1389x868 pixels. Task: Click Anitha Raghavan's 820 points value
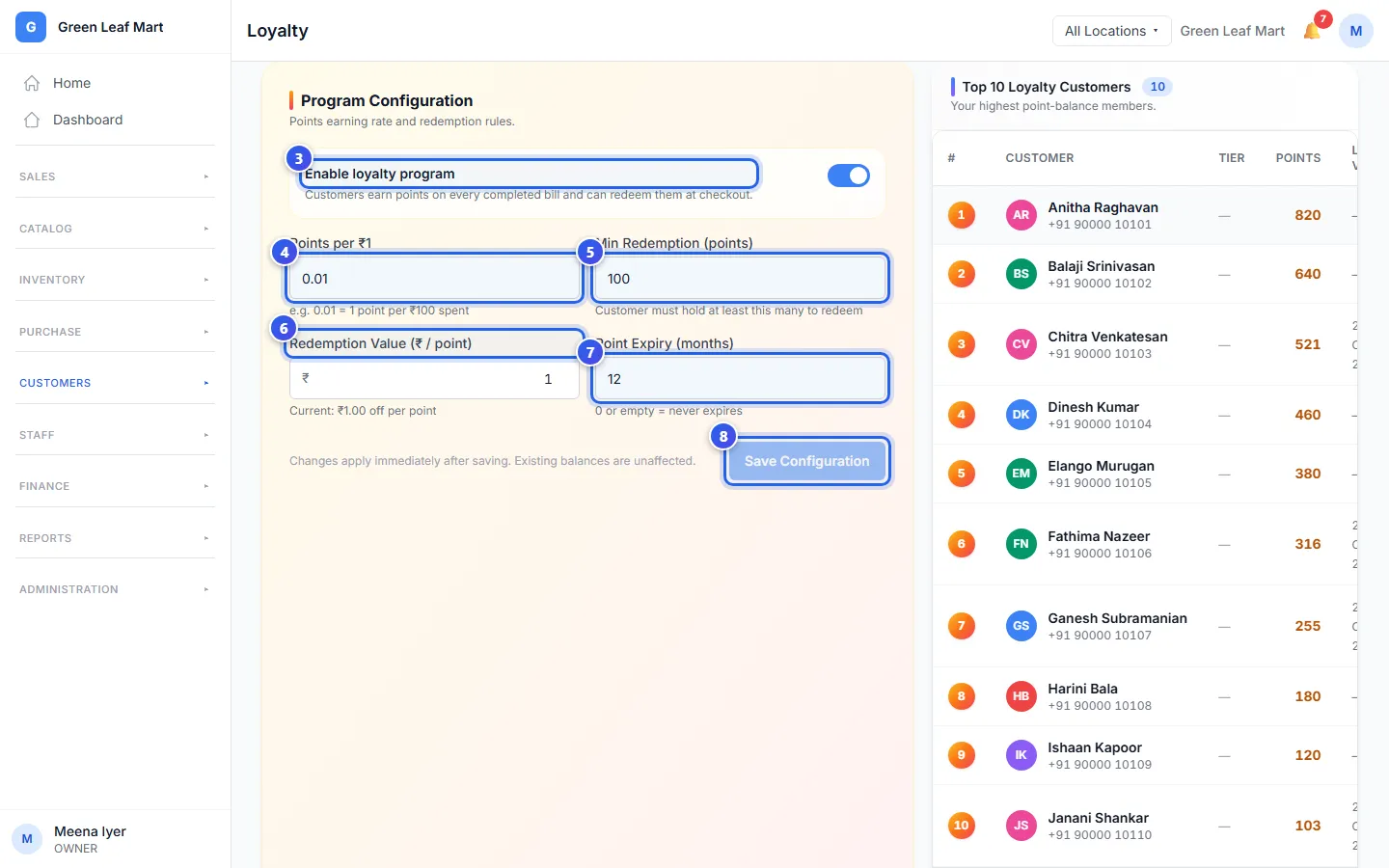[x=1308, y=215]
